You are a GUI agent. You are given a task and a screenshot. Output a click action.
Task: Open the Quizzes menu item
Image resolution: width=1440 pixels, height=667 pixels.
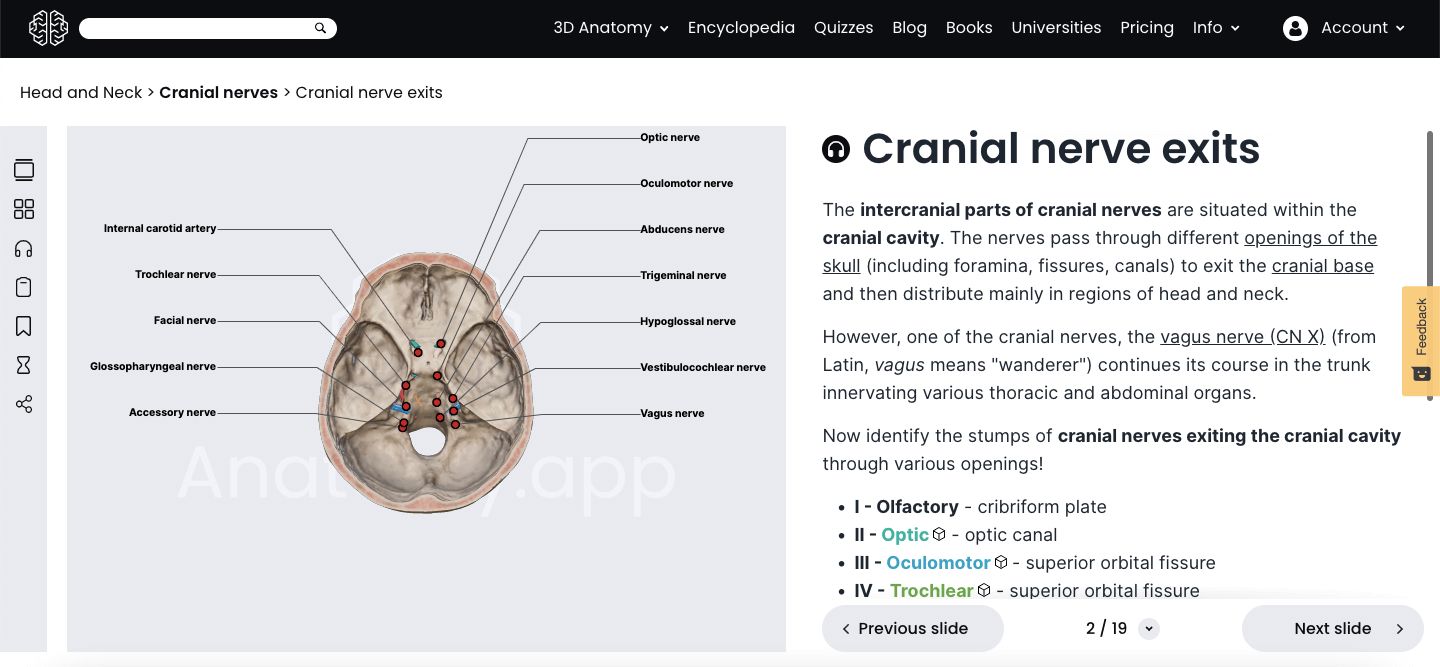click(843, 28)
